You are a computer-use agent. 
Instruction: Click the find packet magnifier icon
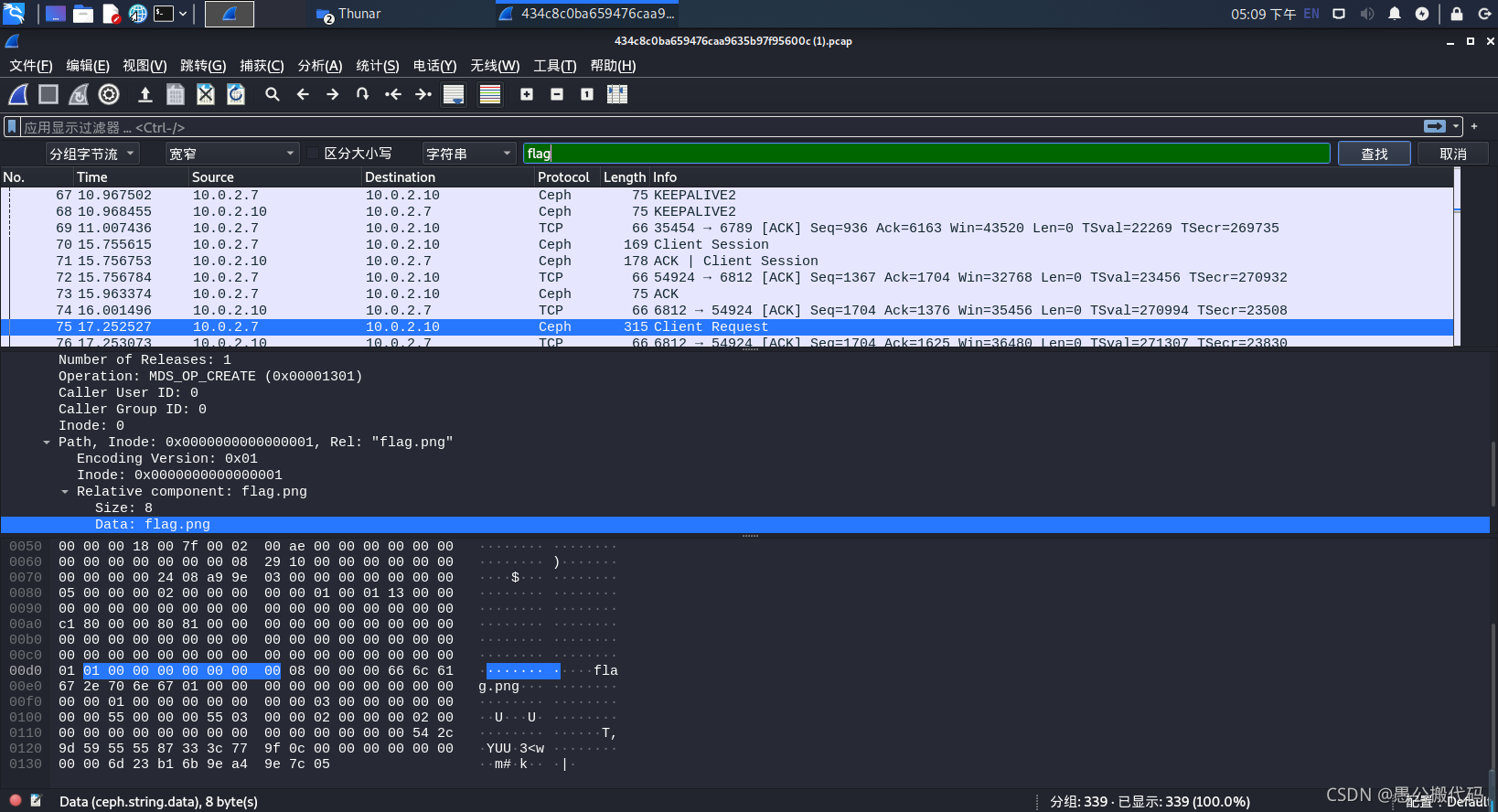click(x=273, y=94)
